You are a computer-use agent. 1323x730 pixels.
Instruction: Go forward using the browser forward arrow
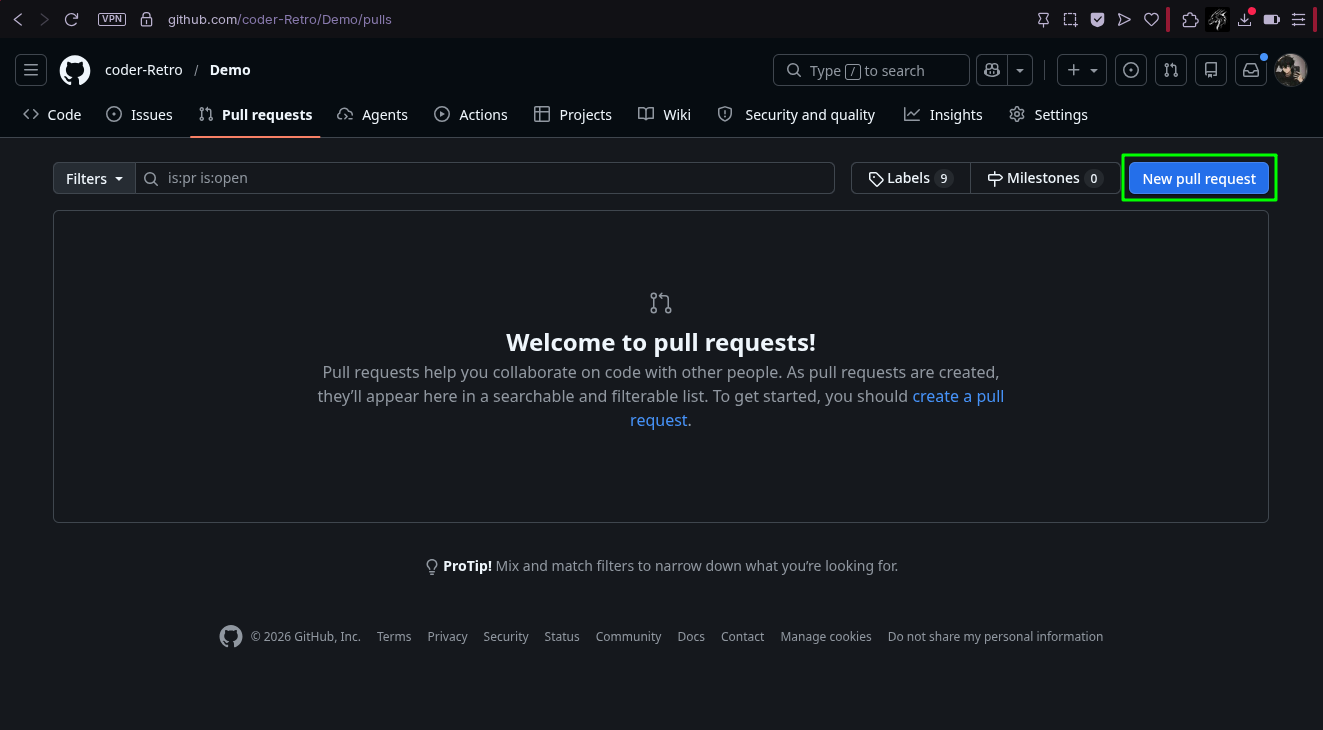44,19
